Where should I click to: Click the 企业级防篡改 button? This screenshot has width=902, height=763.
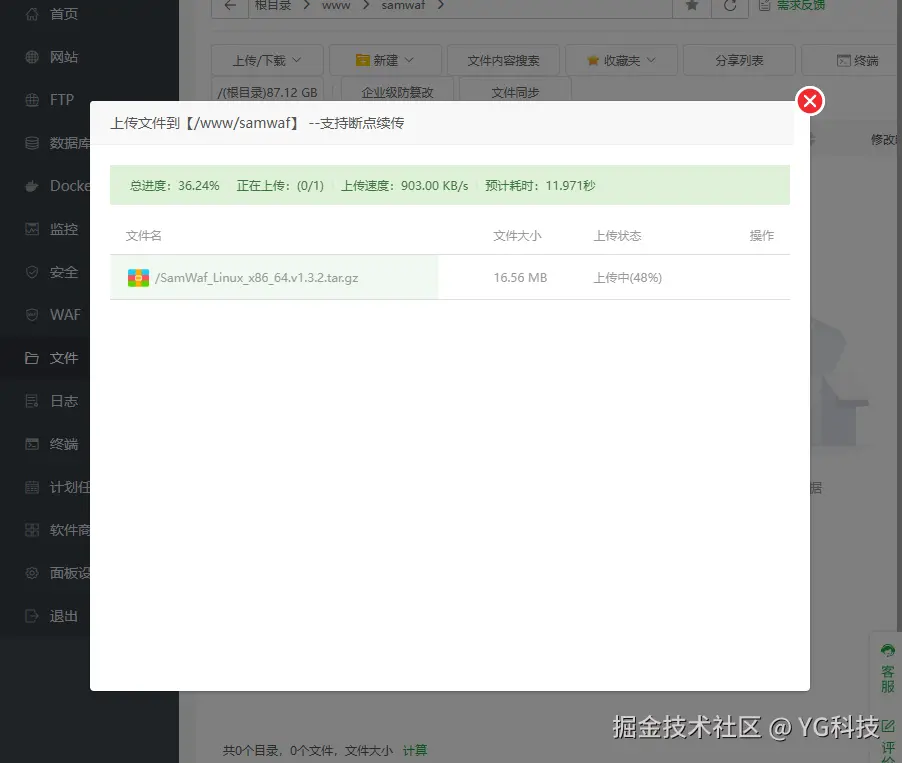[397, 92]
